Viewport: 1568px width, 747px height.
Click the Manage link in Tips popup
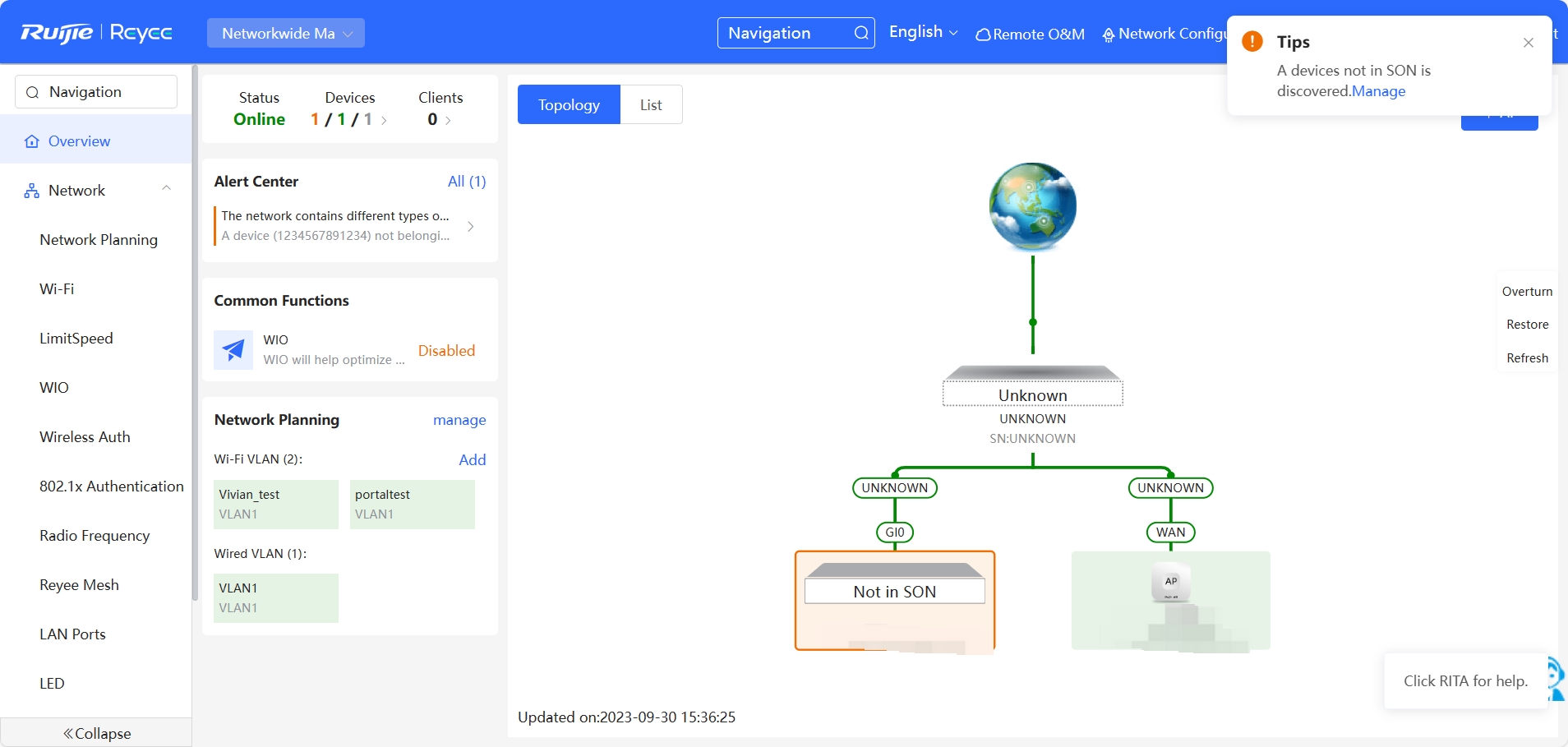pos(1378,91)
